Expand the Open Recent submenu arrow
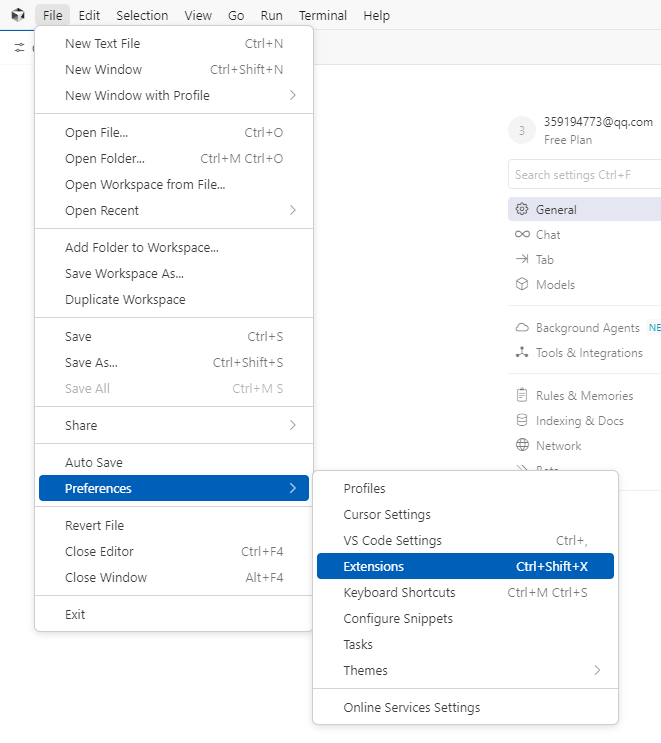Image resolution: width=661 pixels, height=743 pixels. pyautogui.click(x=292, y=211)
